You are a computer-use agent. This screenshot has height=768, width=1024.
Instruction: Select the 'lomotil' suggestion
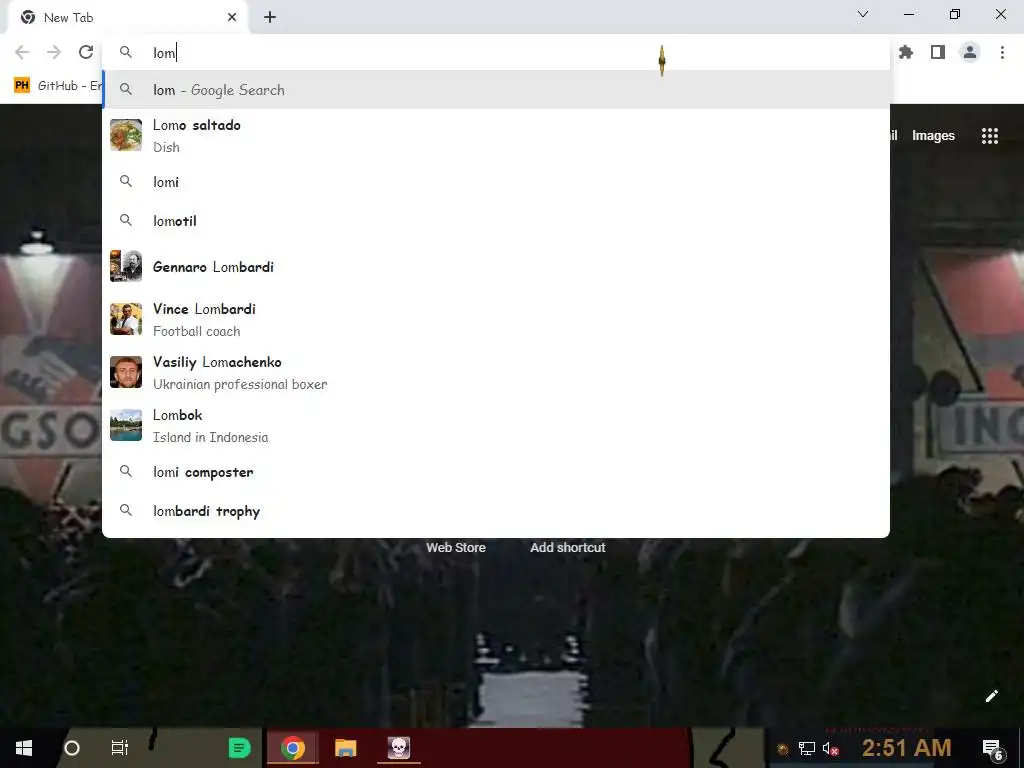click(x=496, y=221)
